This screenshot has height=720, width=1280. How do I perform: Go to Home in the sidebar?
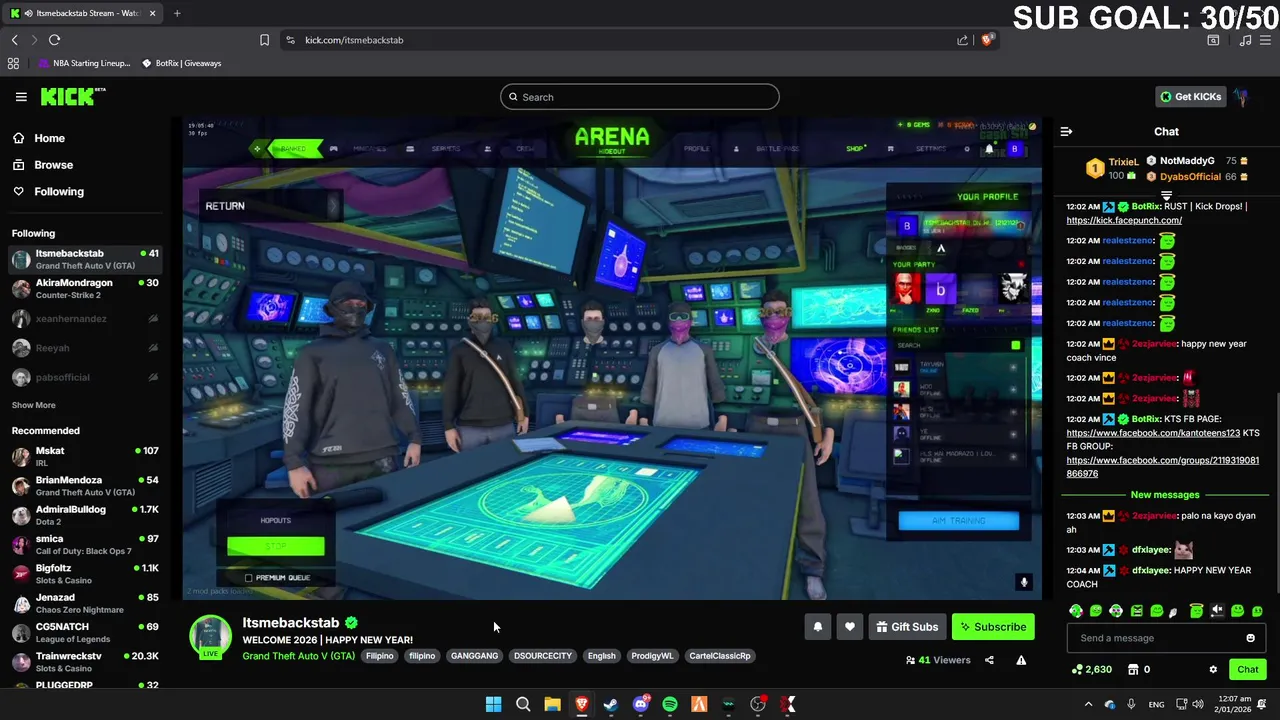click(x=49, y=138)
